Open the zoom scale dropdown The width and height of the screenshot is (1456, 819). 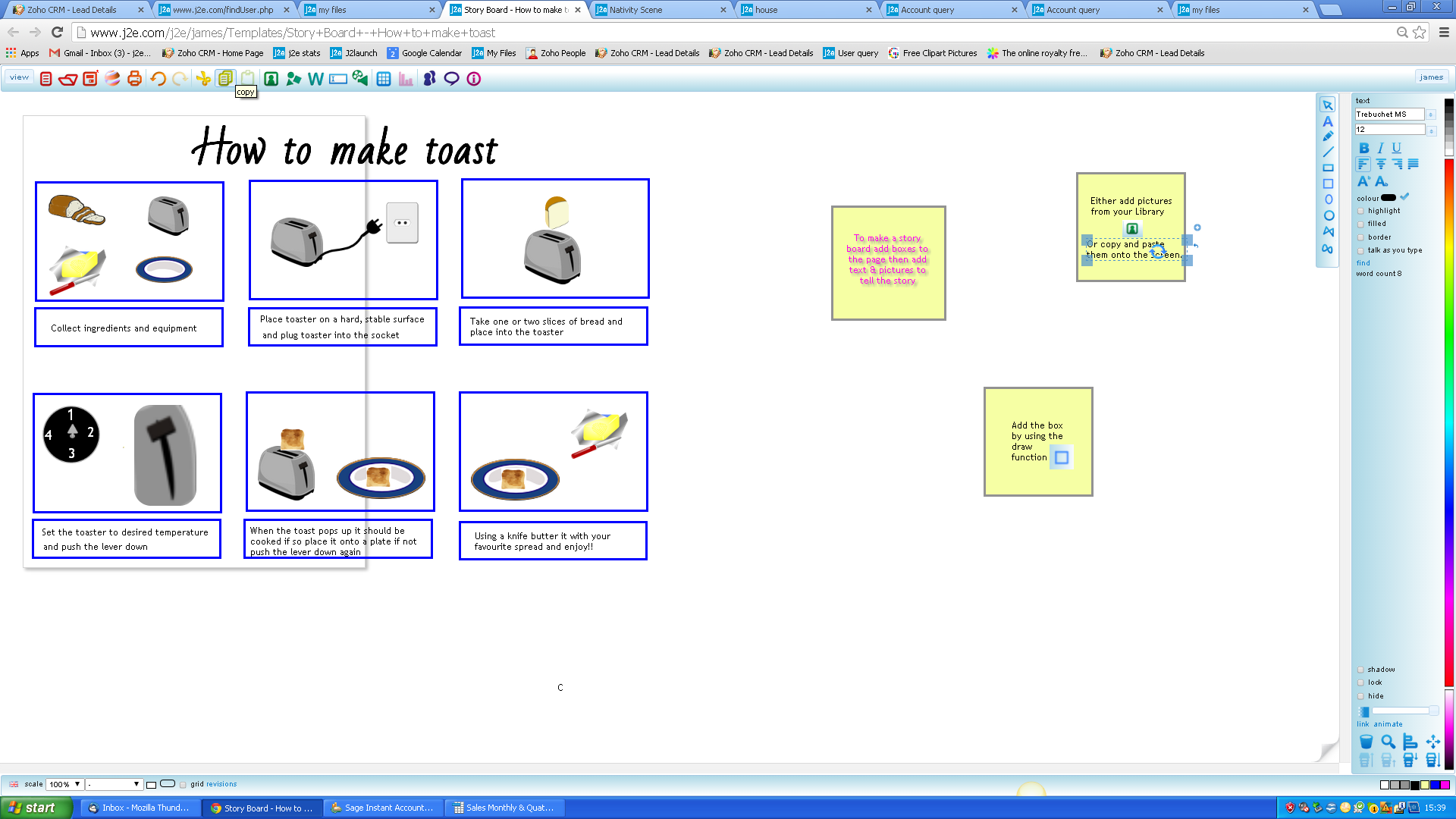(64, 784)
